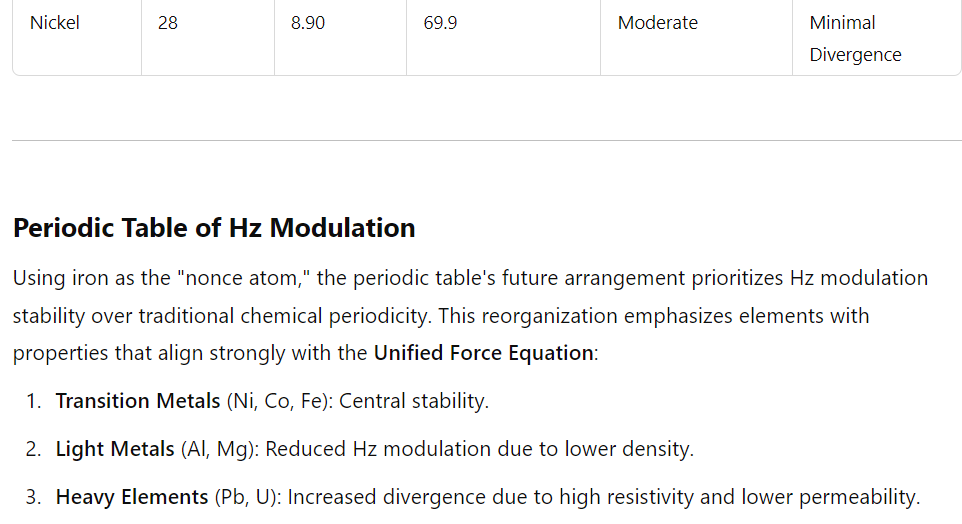Click the atomic number '28' cell
This screenshot has height=524, width=962.
click(x=208, y=38)
